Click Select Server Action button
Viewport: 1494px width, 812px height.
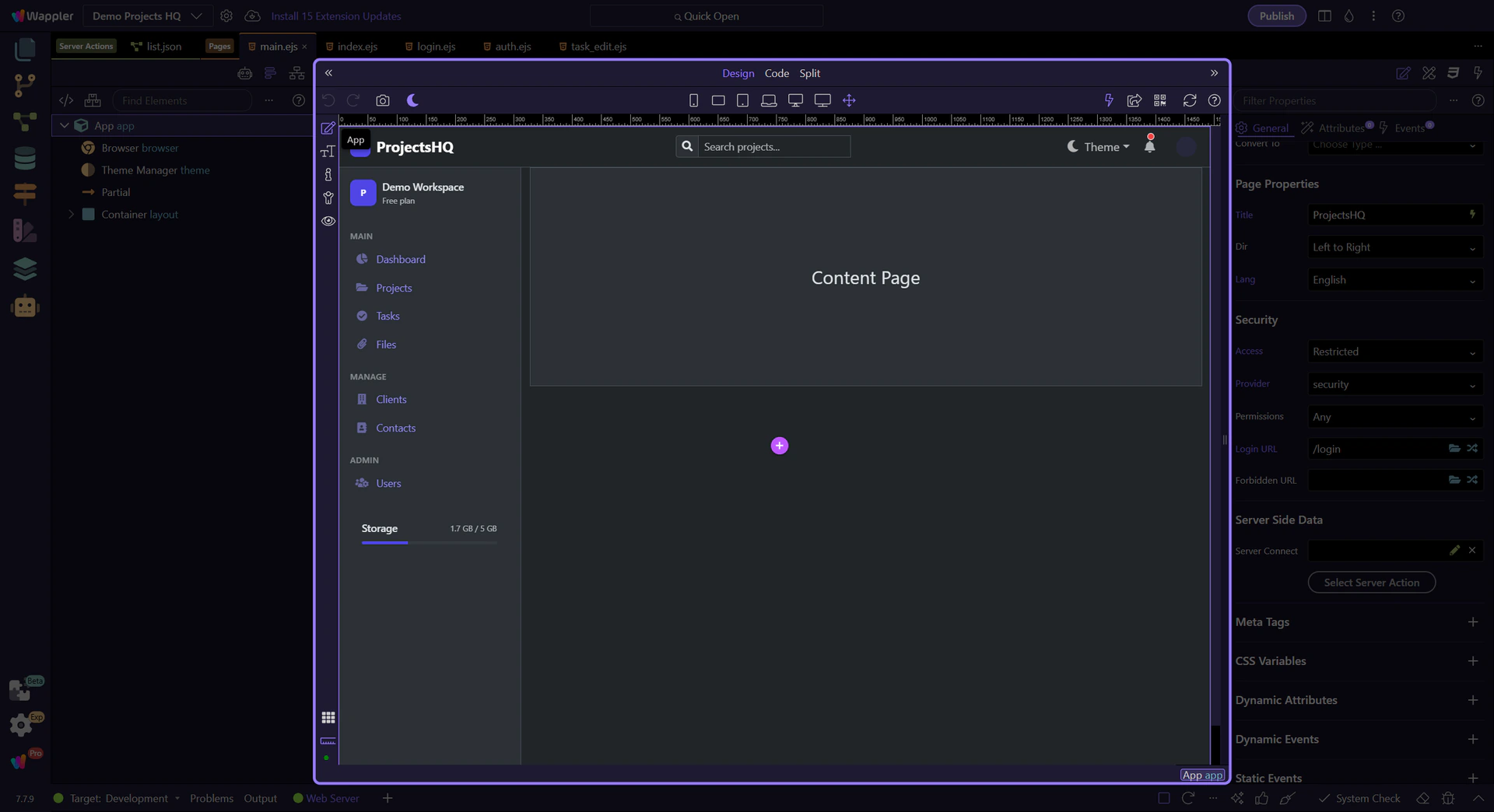pos(1371,583)
